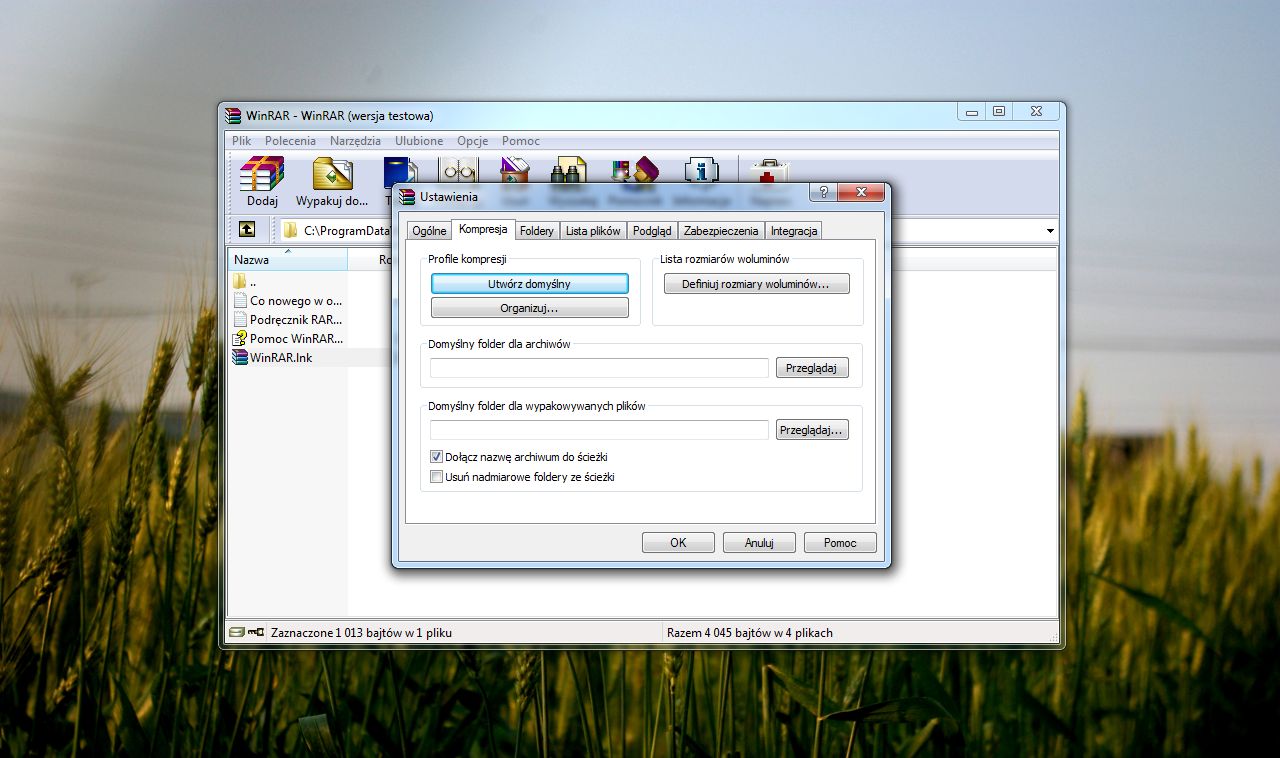Open the Polecenia menu
This screenshot has height=758, width=1280.
(x=290, y=141)
